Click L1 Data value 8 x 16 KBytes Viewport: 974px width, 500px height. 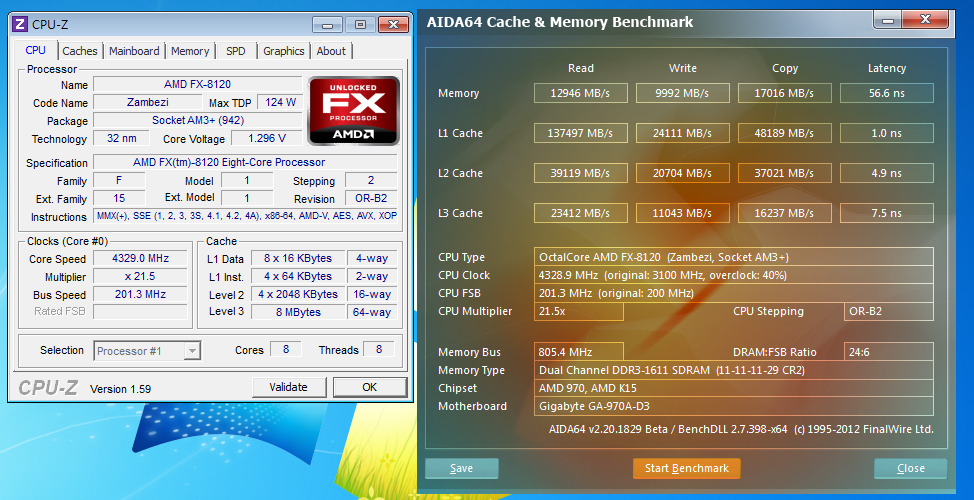click(x=298, y=258)
